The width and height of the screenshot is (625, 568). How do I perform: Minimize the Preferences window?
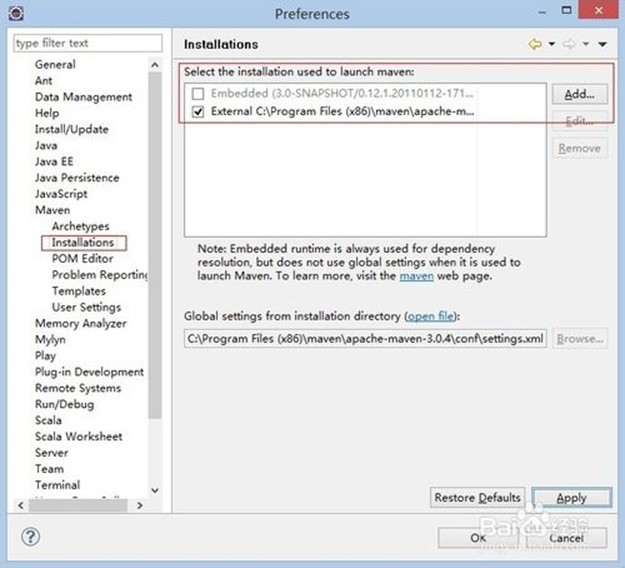tap(542, 12)
